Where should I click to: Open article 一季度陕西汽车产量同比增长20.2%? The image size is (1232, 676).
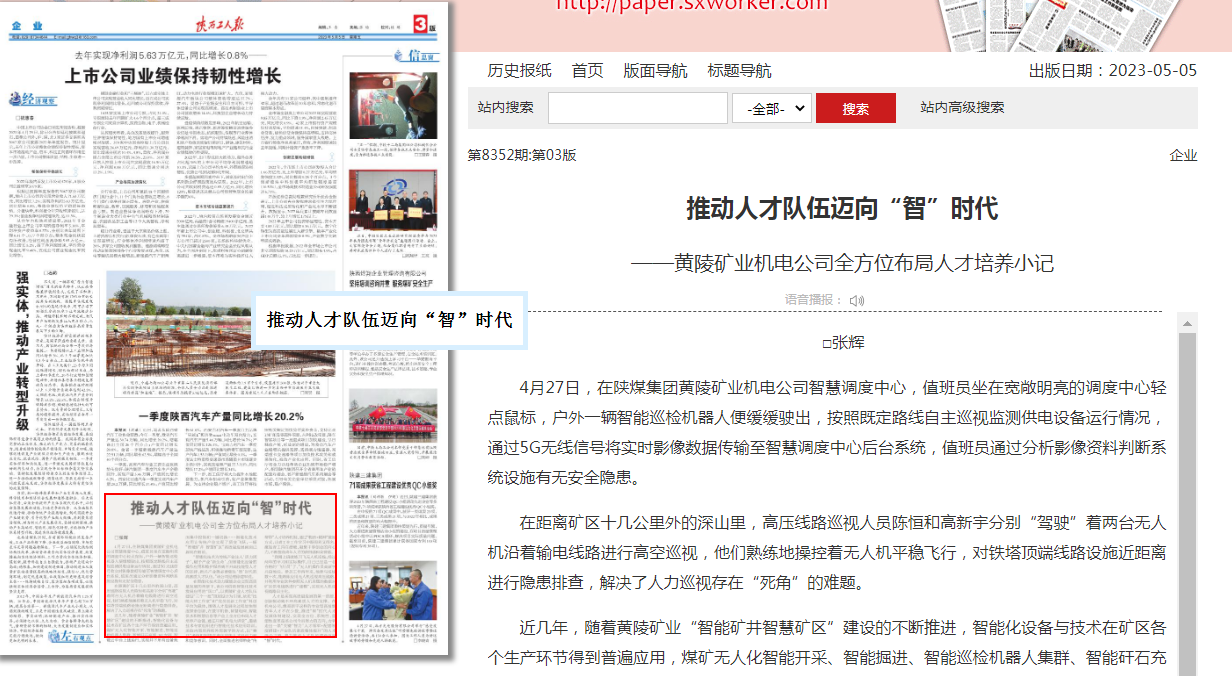click(x=220, y=415)
